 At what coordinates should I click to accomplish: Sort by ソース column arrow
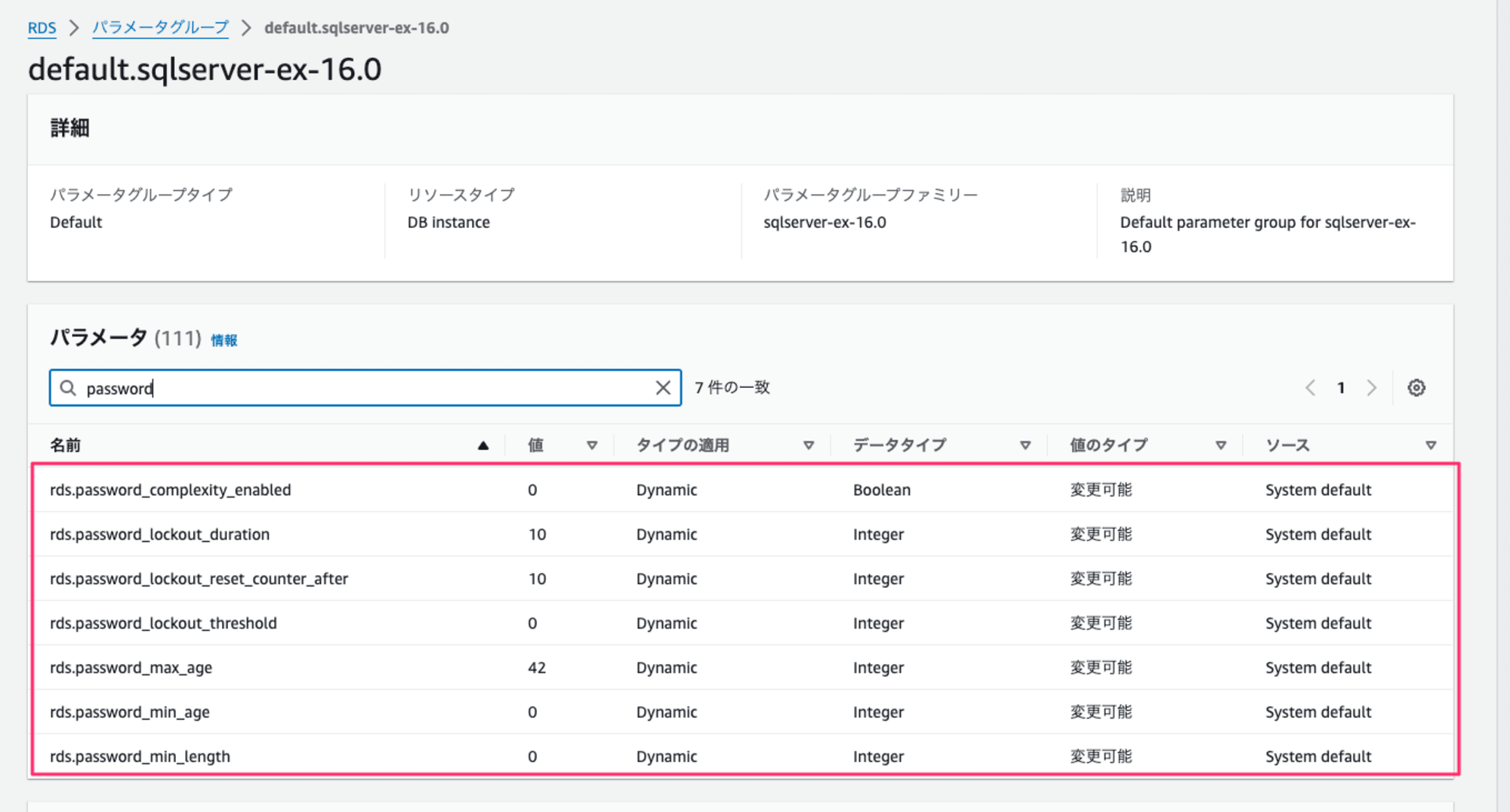click(1431, 446)
